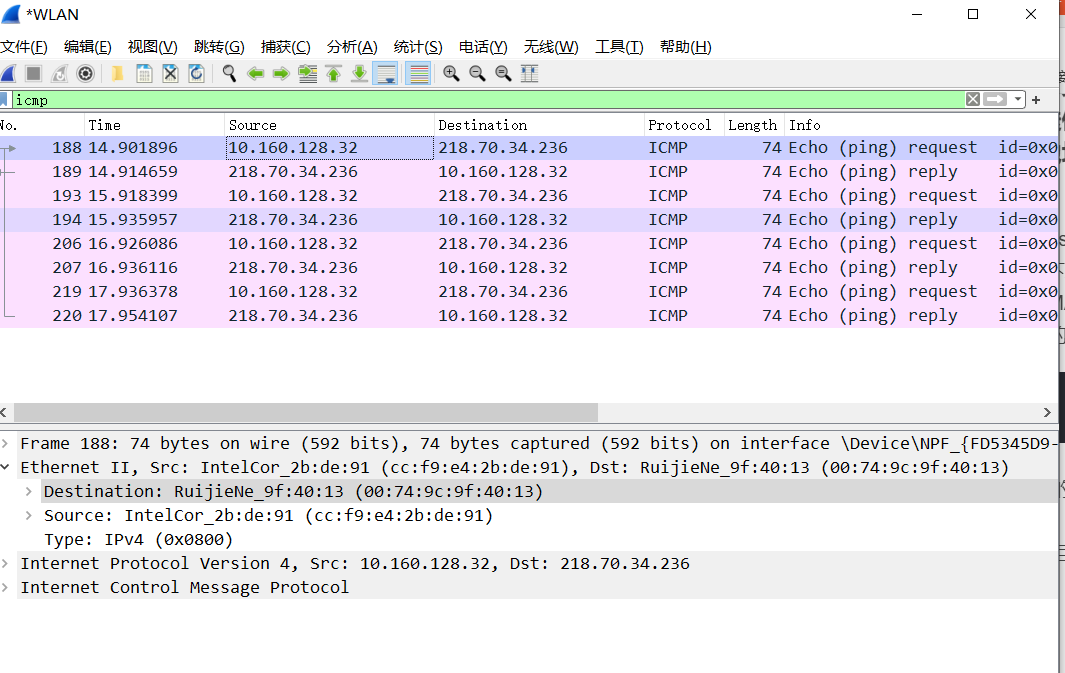Image resolution: width=1065 pixels, height=673 pixels.
Task: Sort by Destination column header
Action: click(x=539, y=125)
